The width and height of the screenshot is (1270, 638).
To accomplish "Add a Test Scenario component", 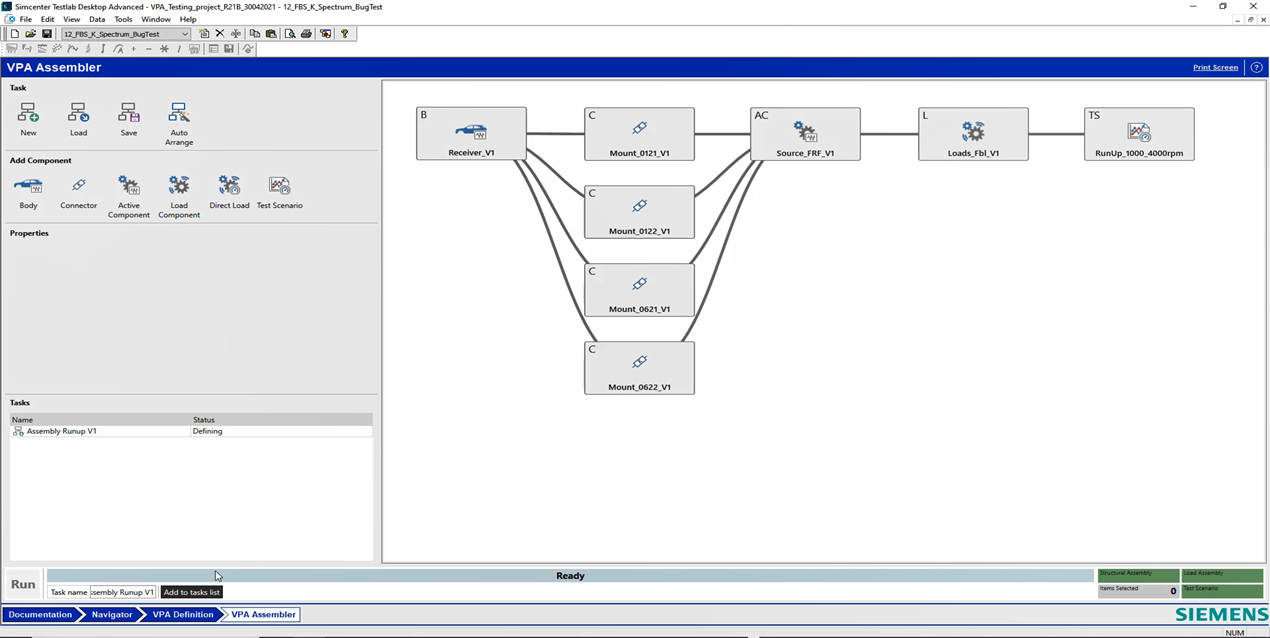I will pyautogui.click(x=279, y=186).
